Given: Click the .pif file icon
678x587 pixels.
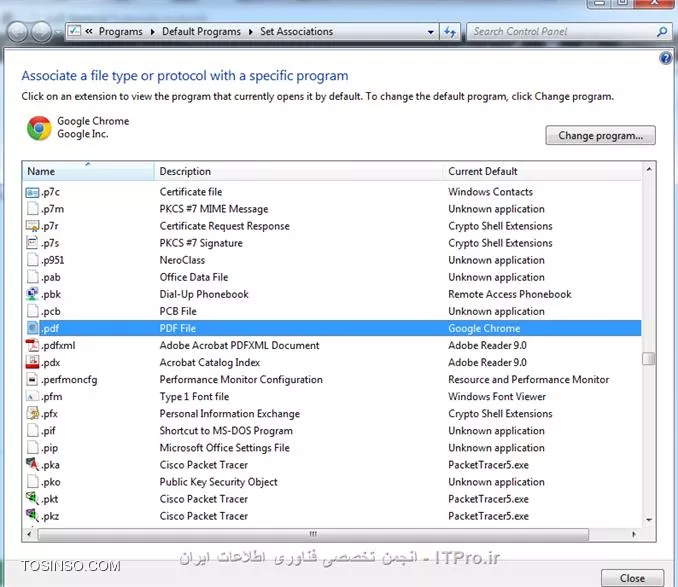Looking at the screenshot, I should pos(32,431).
